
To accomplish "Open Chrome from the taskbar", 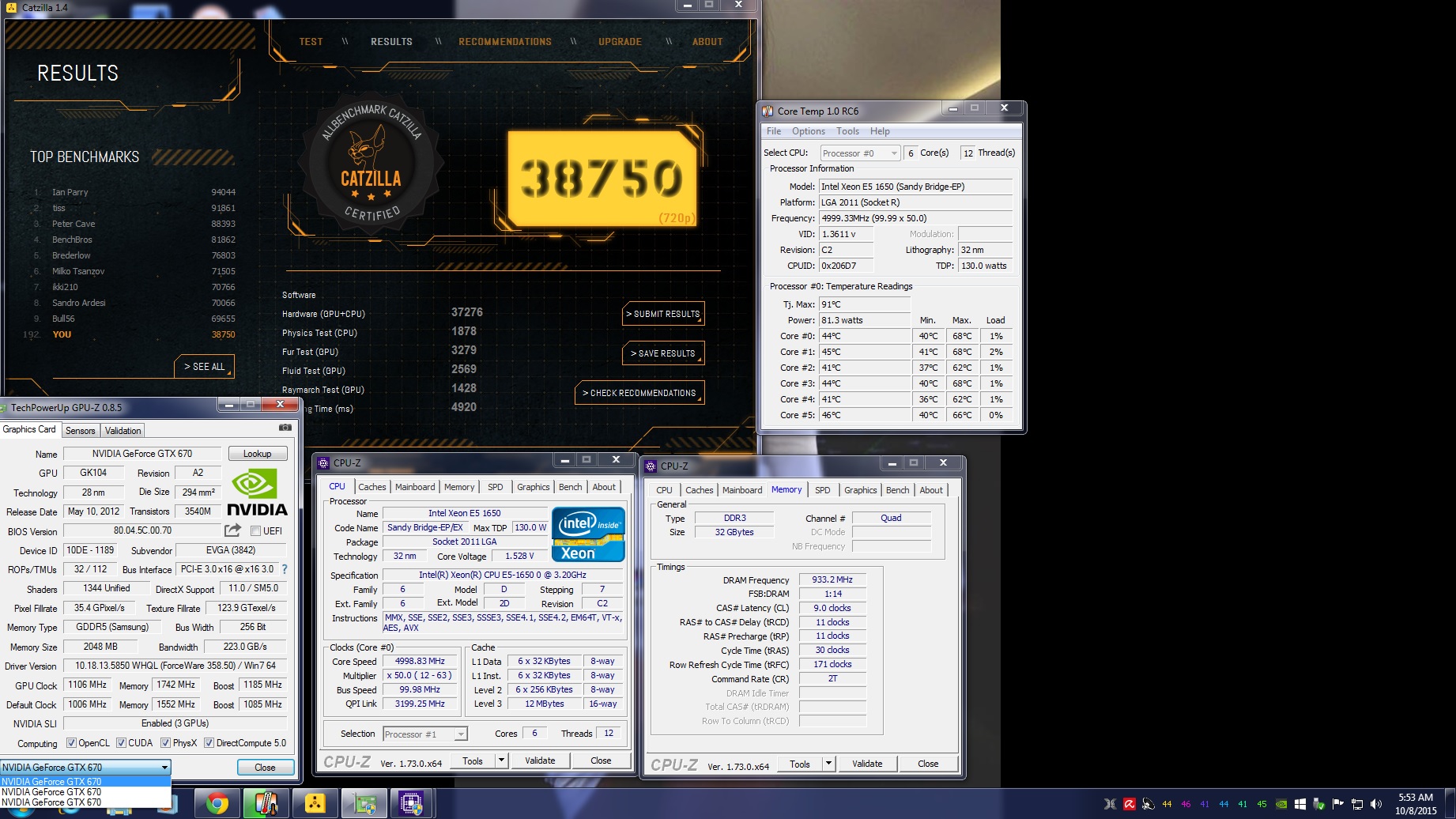I will click(217, 804).
